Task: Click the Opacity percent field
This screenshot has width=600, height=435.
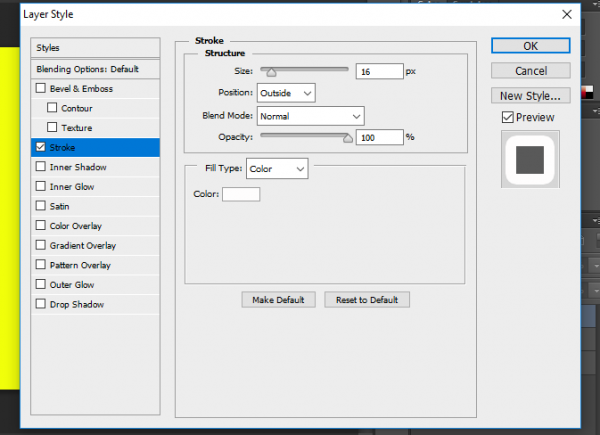Action: [x=380, y=137]
